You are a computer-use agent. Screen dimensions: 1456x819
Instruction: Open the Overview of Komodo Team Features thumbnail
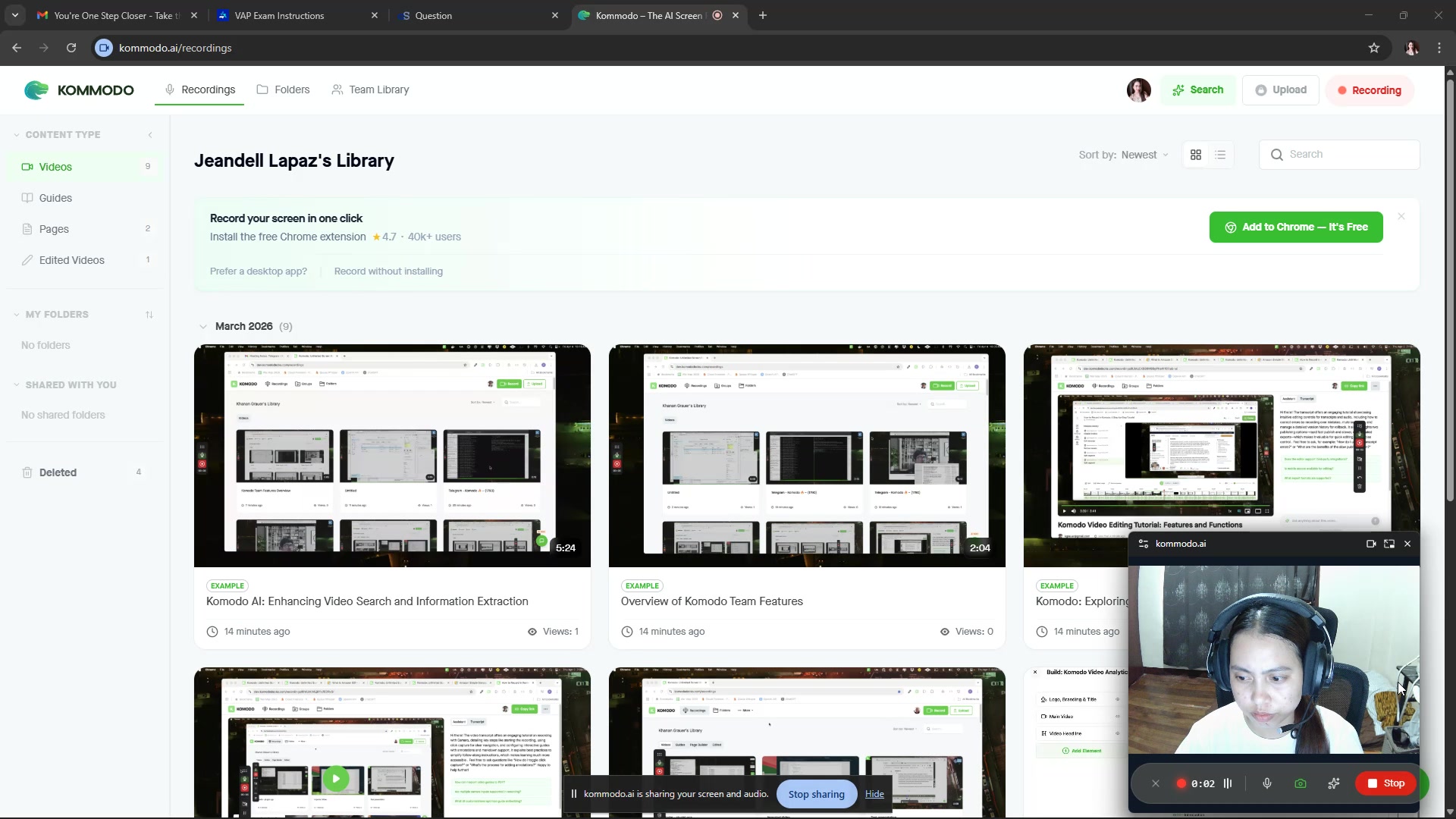pos(807,456)
